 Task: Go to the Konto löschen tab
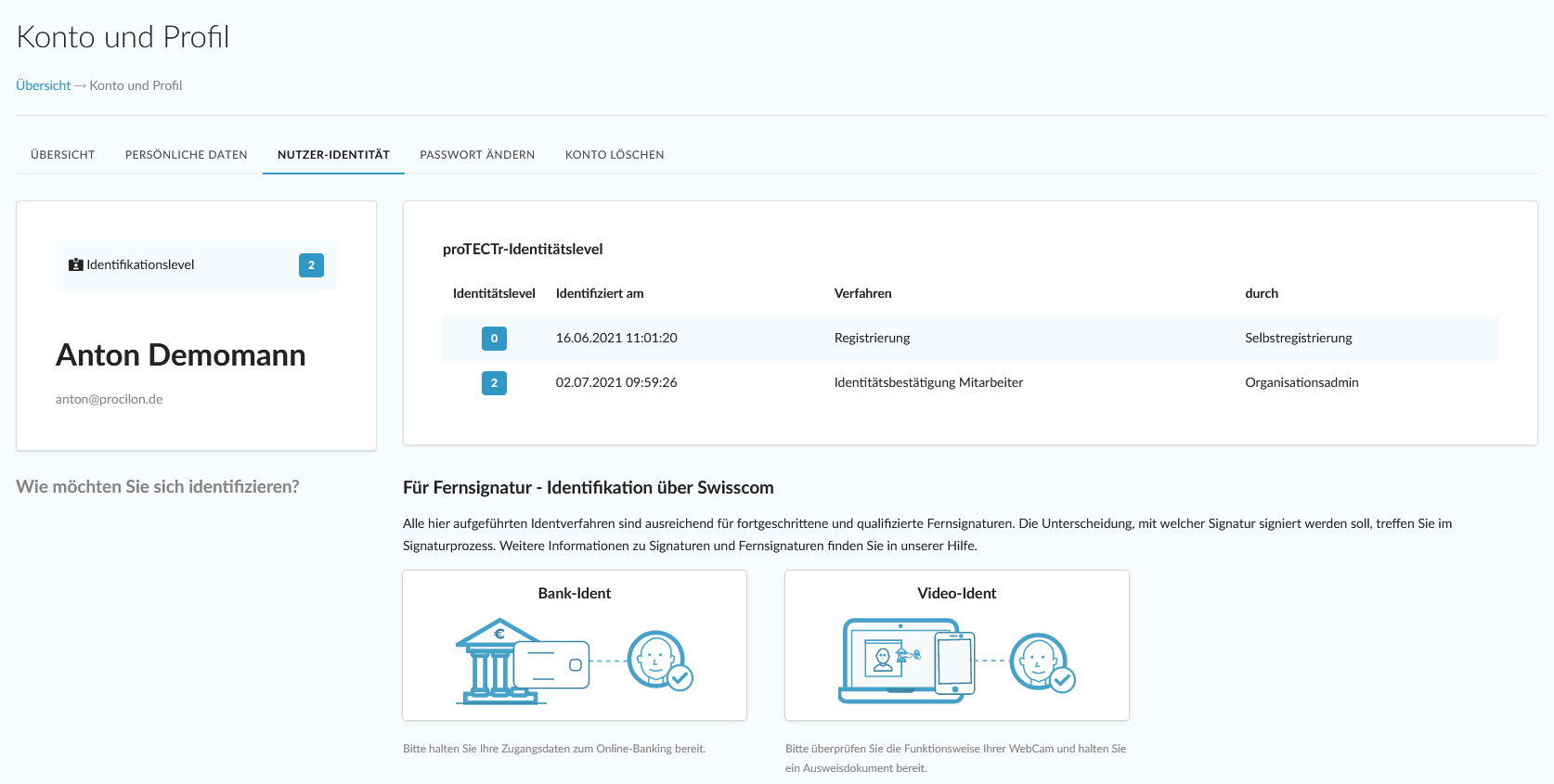tap(615, 155)
